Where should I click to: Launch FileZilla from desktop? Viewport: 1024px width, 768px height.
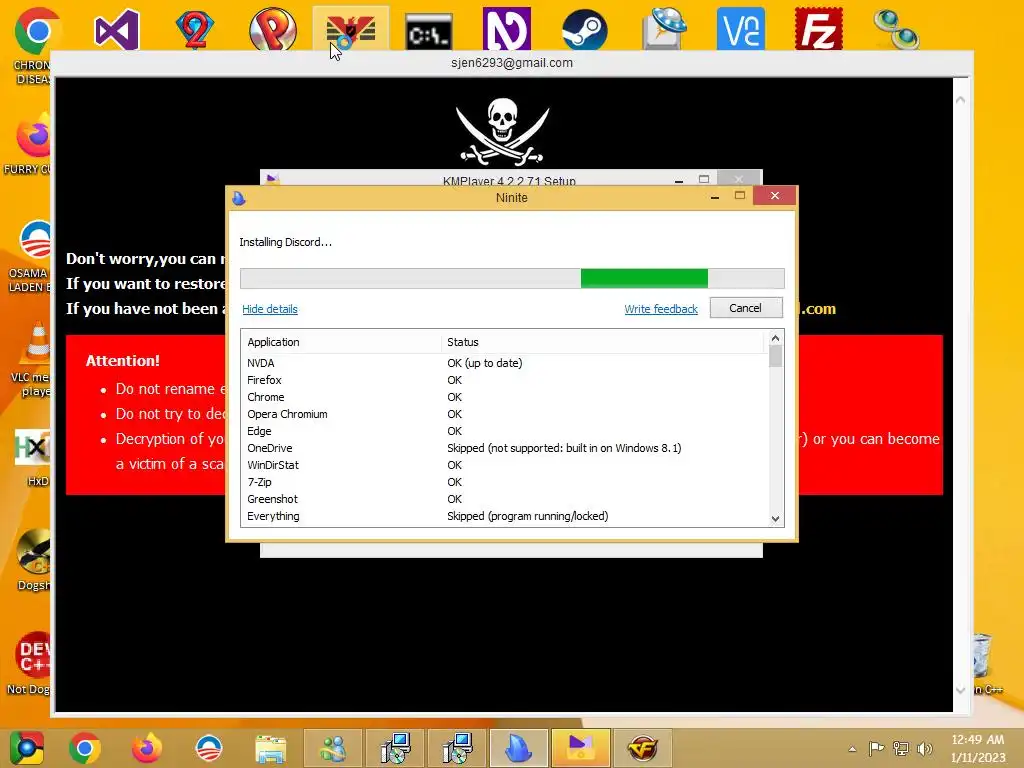(818, 30)
